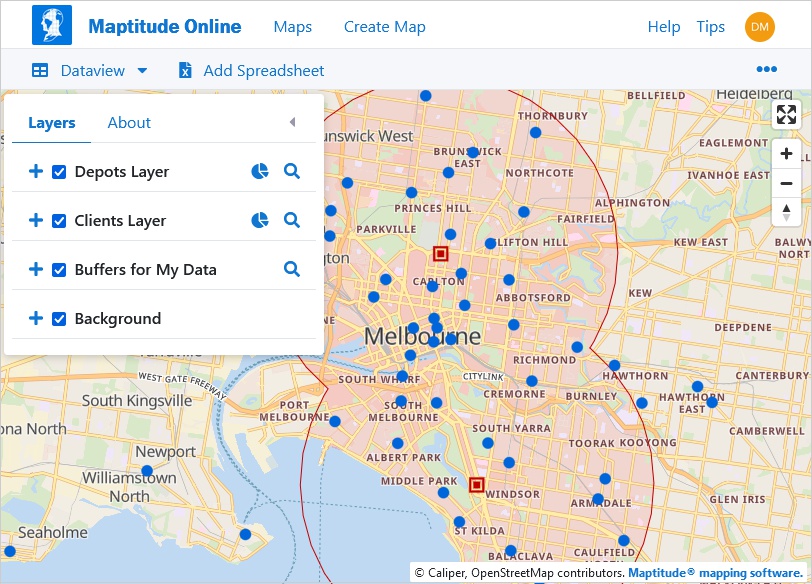Click Add Spreadsheet button

263,70
